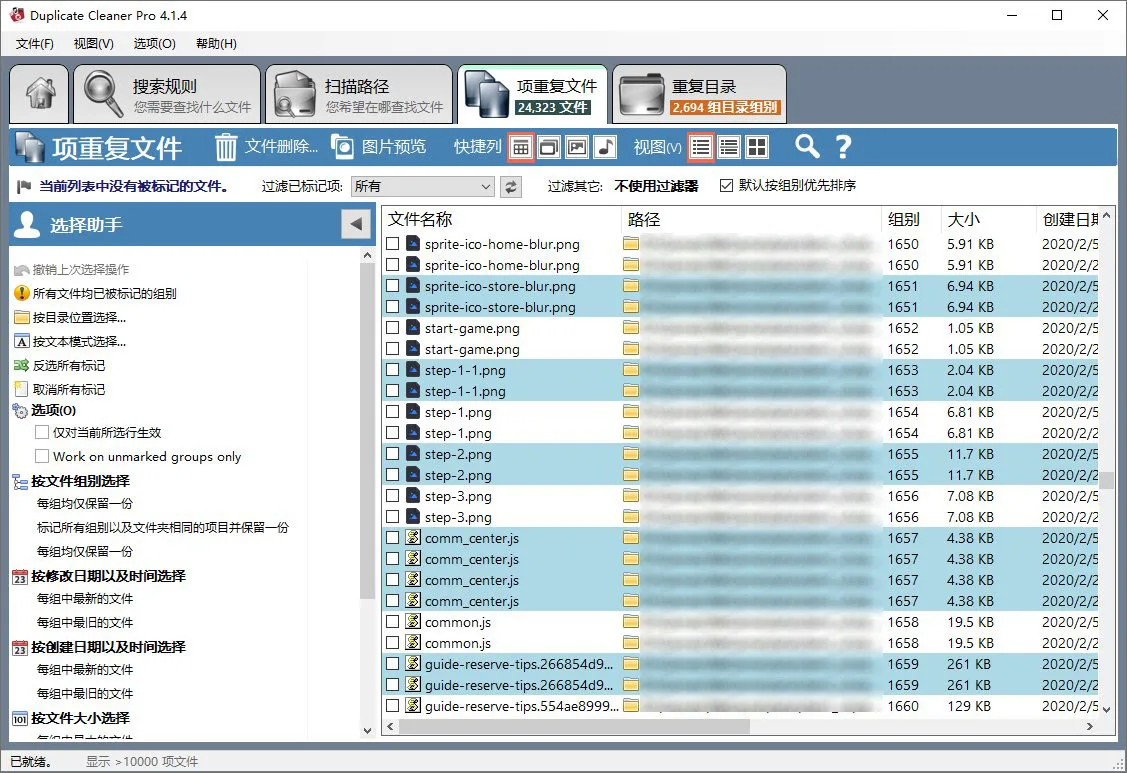The image size is (1127, 773).
Task: Check the first sprite-ico-home-blur.png row
Action: (392, 243)
